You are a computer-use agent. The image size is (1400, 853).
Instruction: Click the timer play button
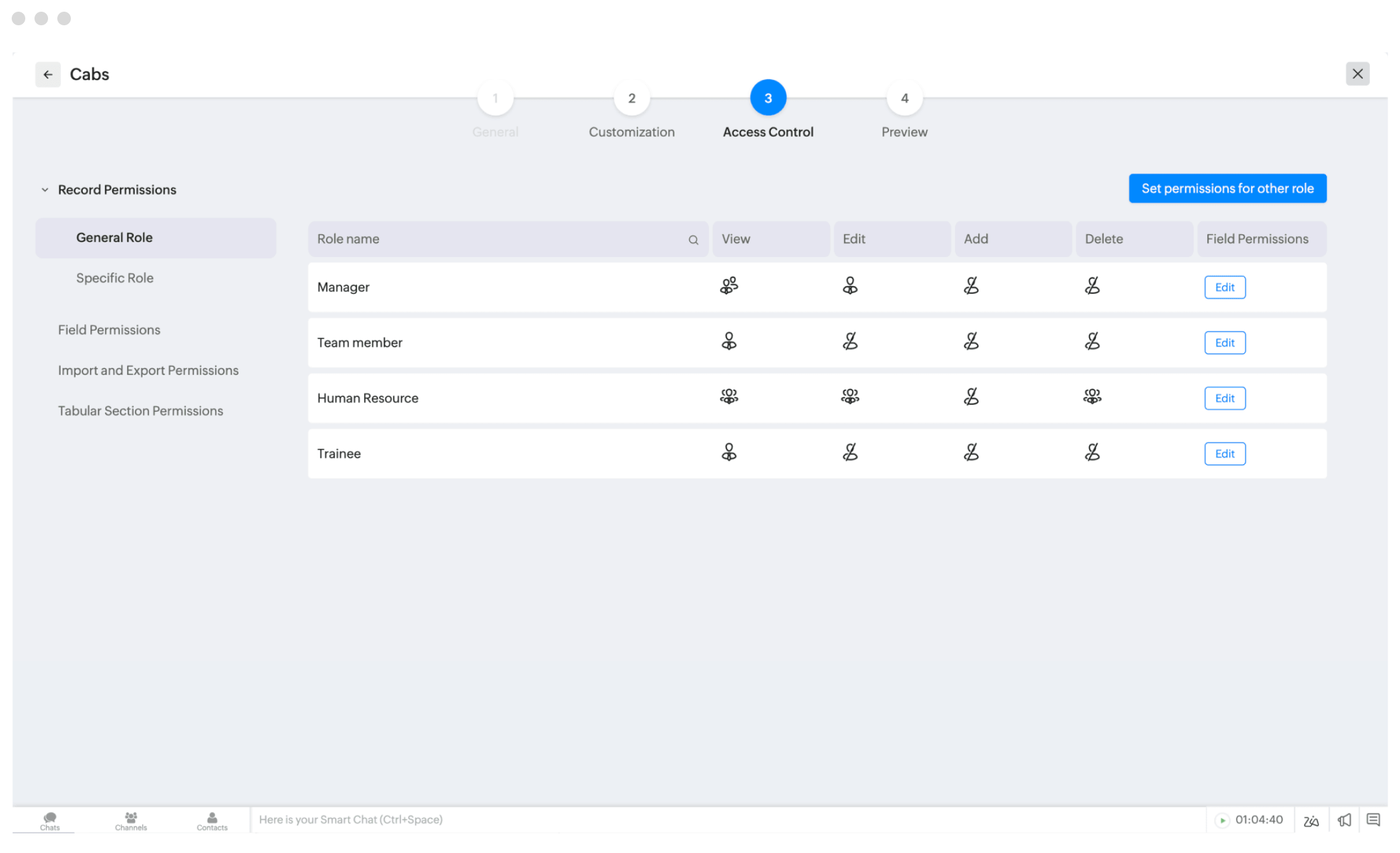pos(1222,820)
